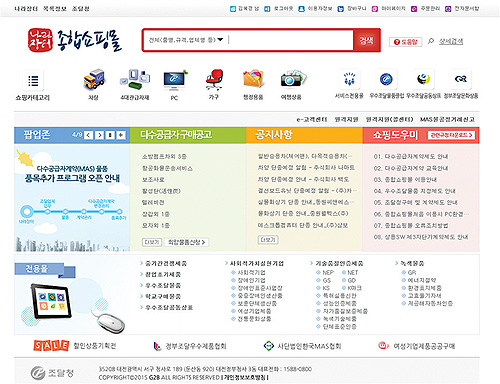
Task: Pause the popup zone slideshow
Action: (x=110, y=135)
